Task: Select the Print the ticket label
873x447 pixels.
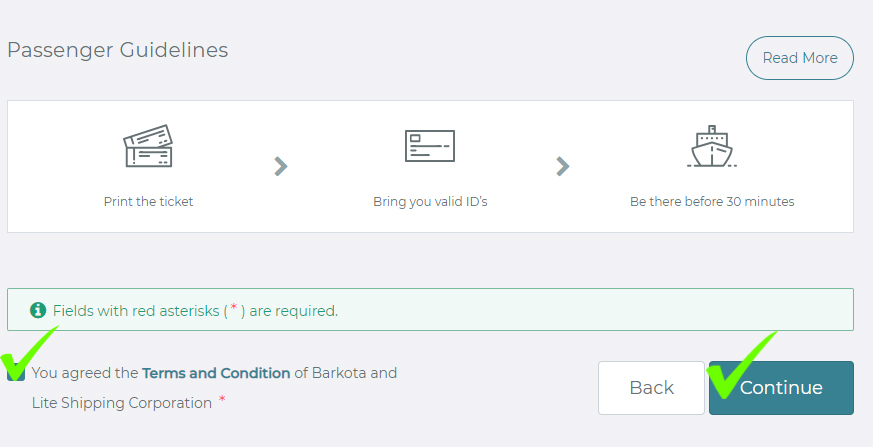Action: (x=149, y=202)
